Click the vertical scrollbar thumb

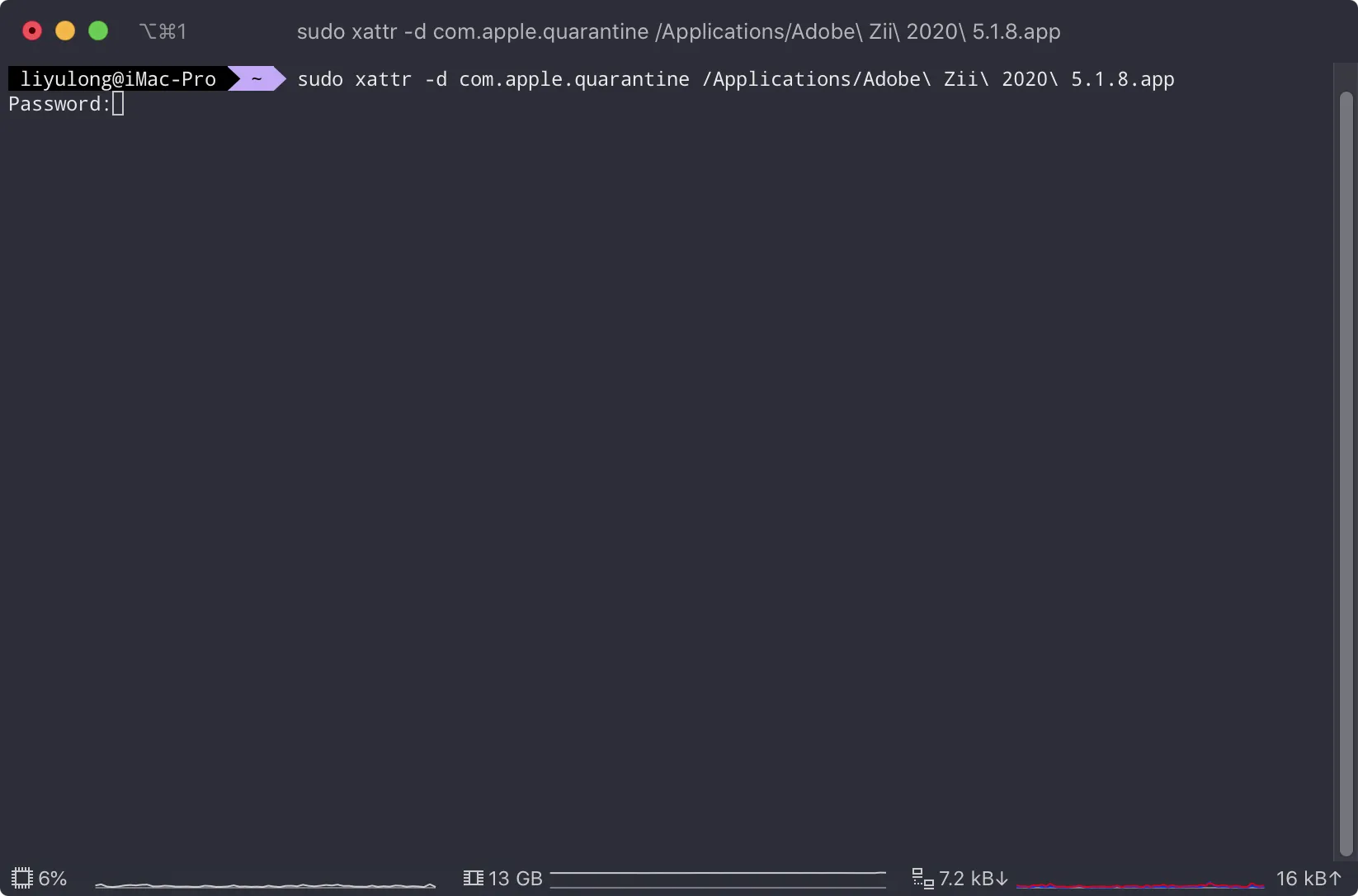[1346, 474]
